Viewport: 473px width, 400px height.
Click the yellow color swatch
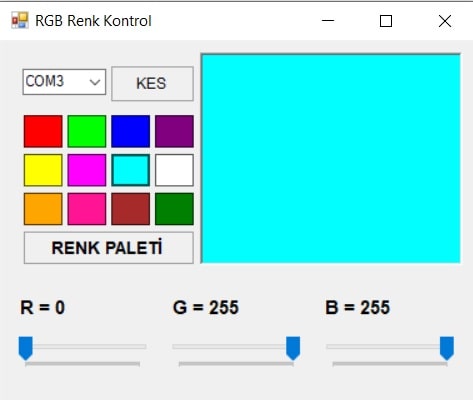tap(43, 170)
